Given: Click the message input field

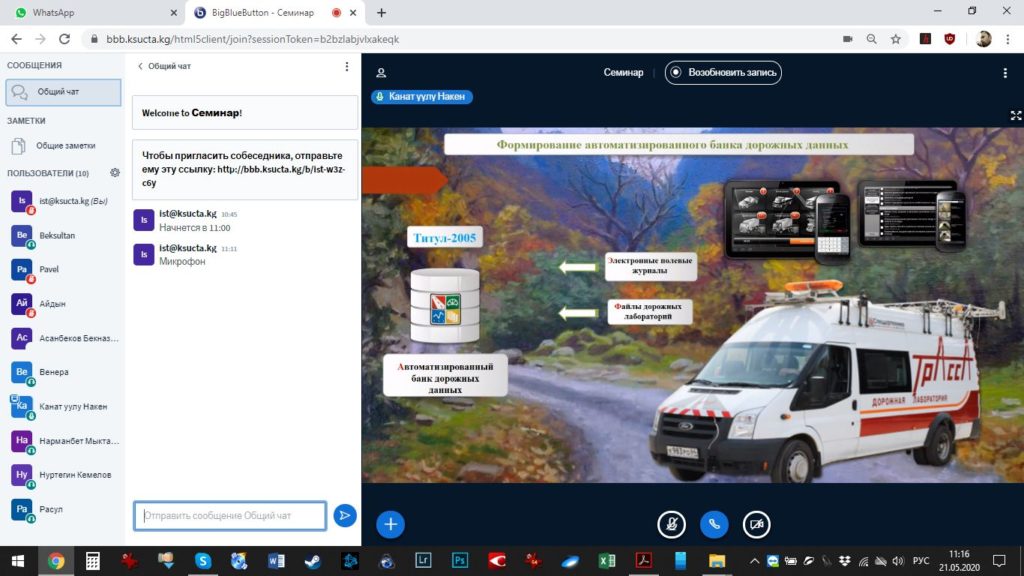Looking at the screenshot, I should [x=230, y=515].
